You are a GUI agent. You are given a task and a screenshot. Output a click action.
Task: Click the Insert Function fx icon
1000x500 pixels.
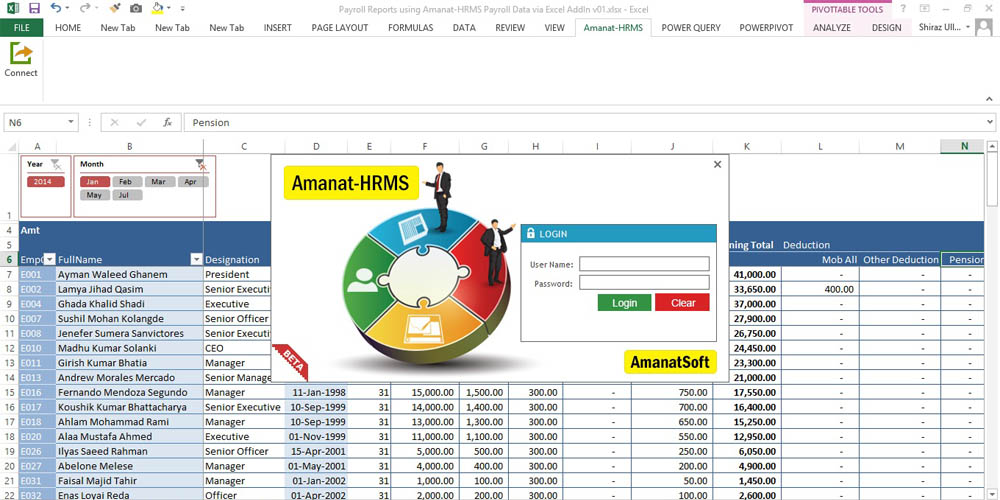point(167,122)
